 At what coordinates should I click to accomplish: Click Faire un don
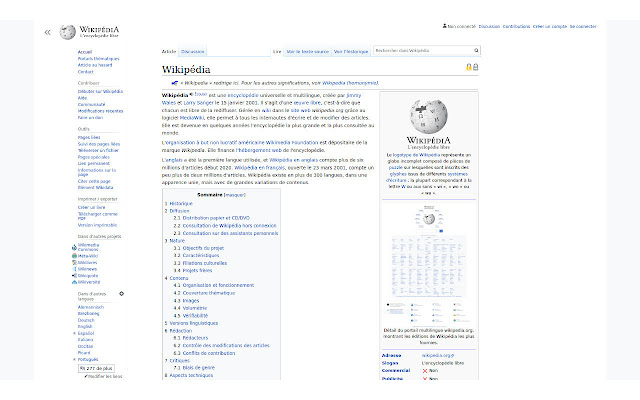pyautogui.click(x=90, y=118)
